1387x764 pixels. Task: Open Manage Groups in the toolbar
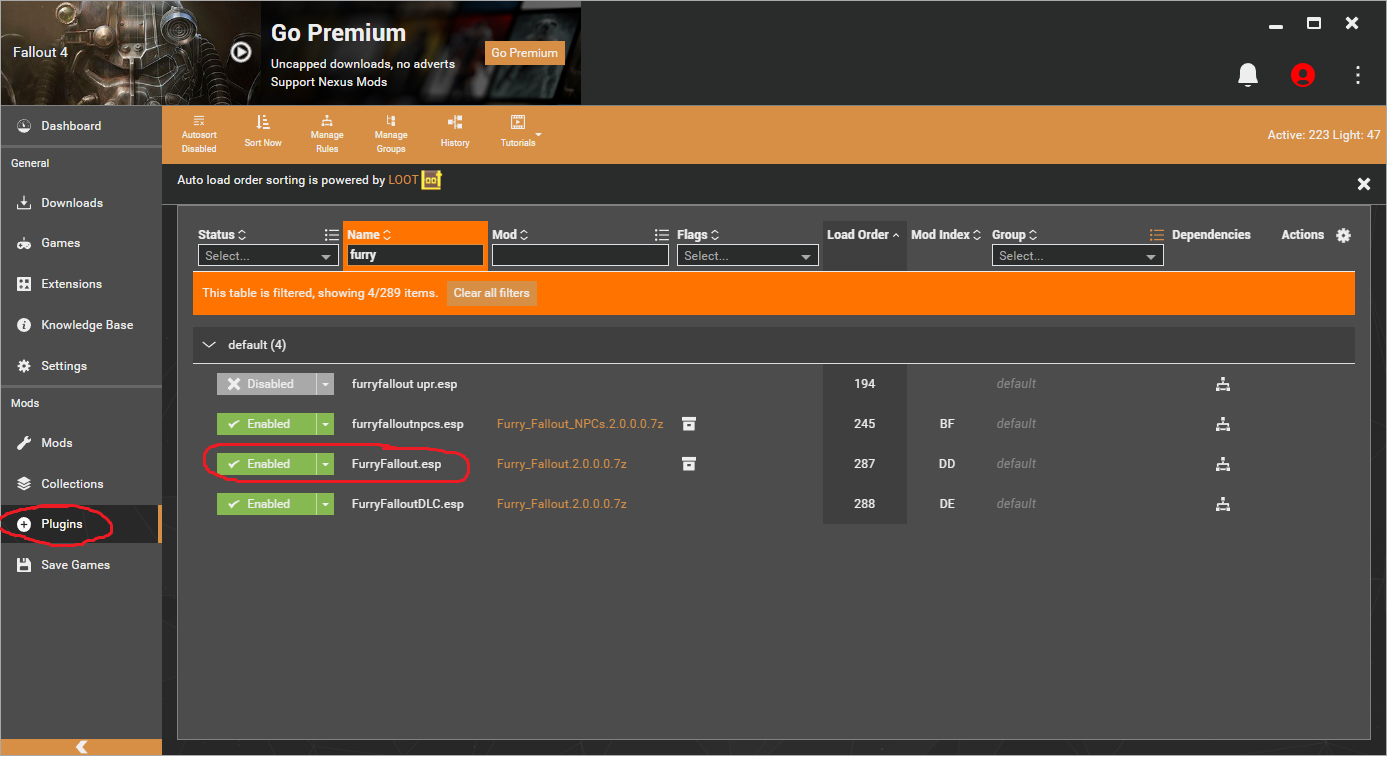[x=391, y=133]
